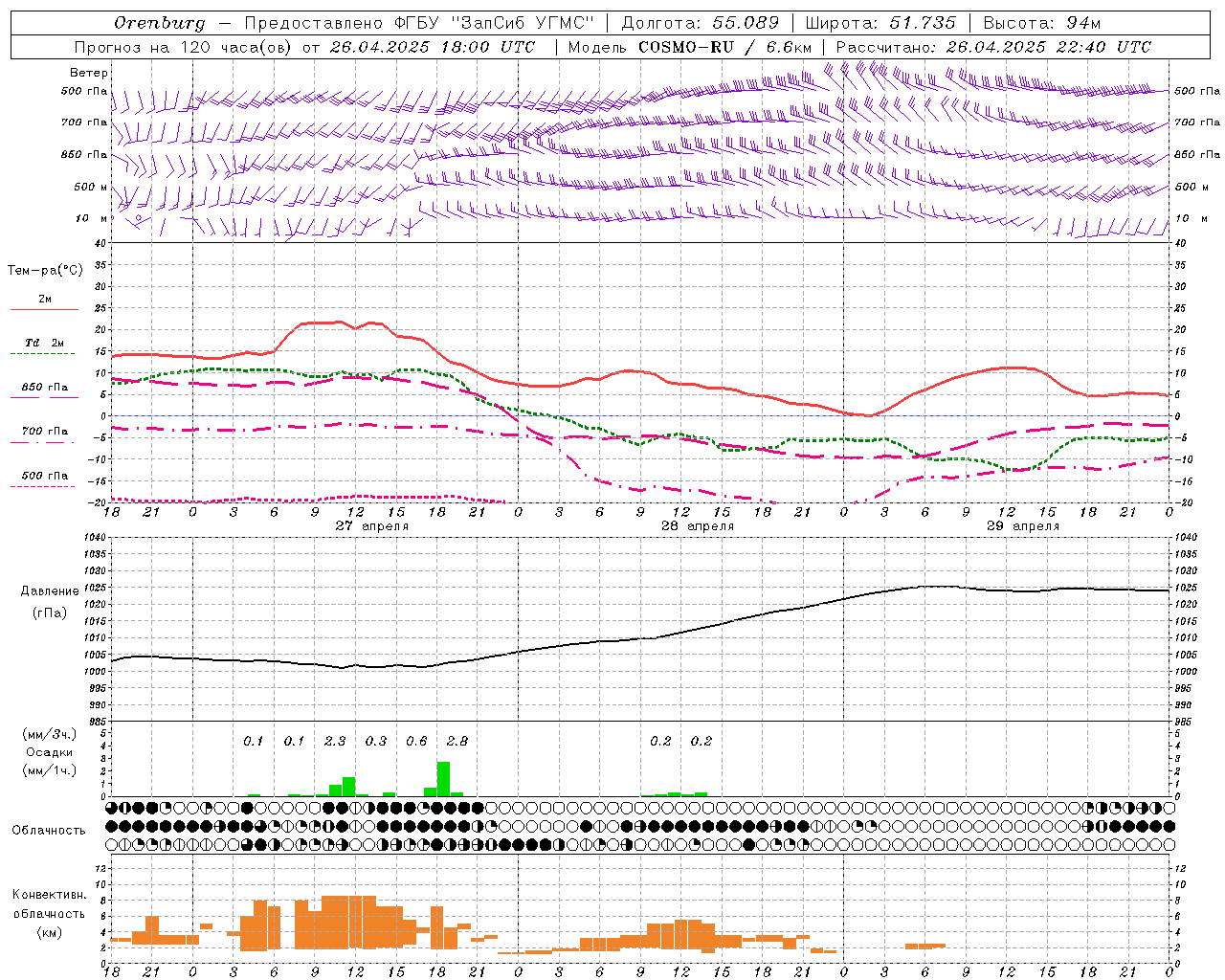
Task: Click the 27 апреля date label
Action: pos(371,525)
